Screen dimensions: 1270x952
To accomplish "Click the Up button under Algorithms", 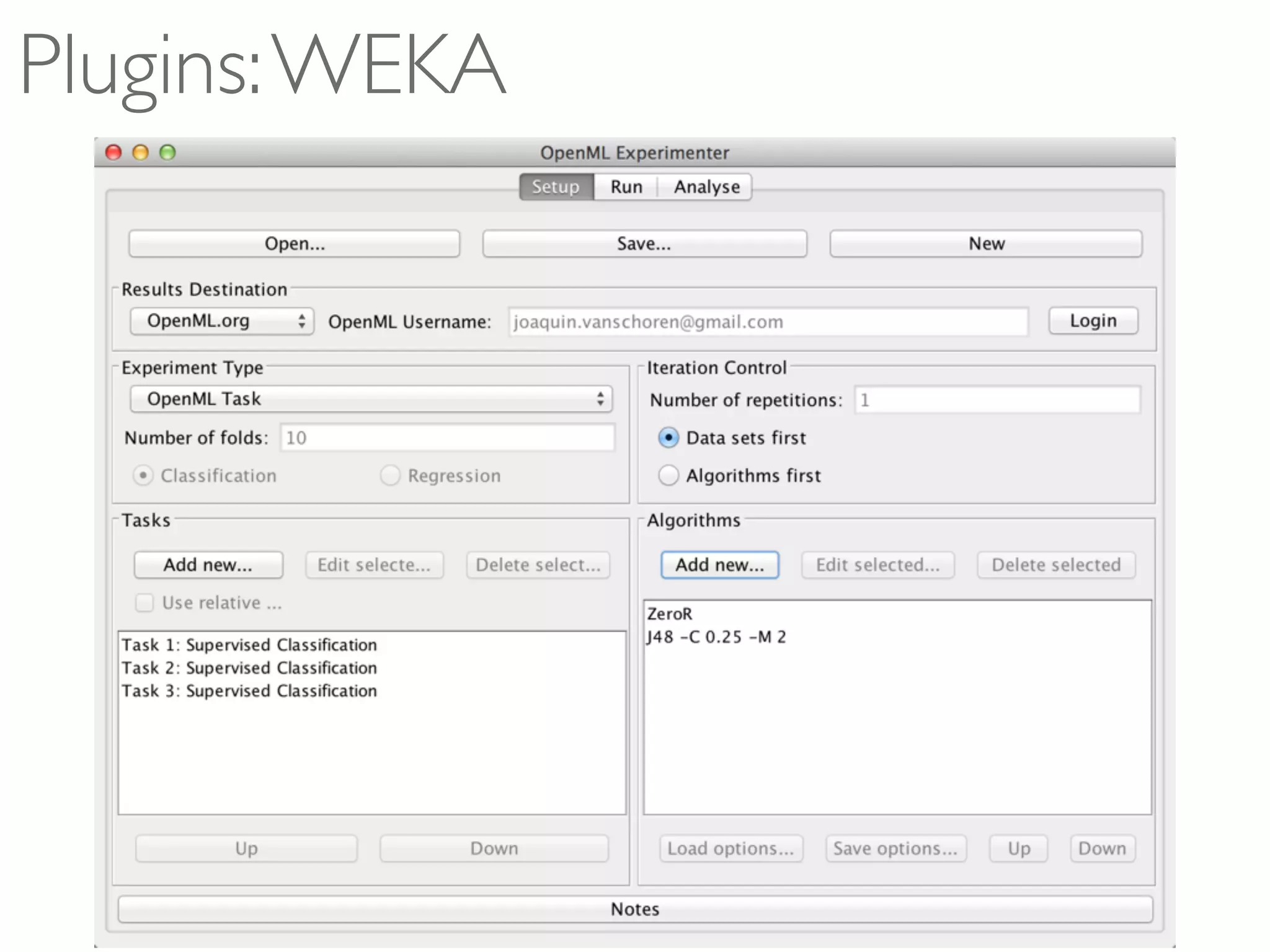I will [x=1019, y=848].
